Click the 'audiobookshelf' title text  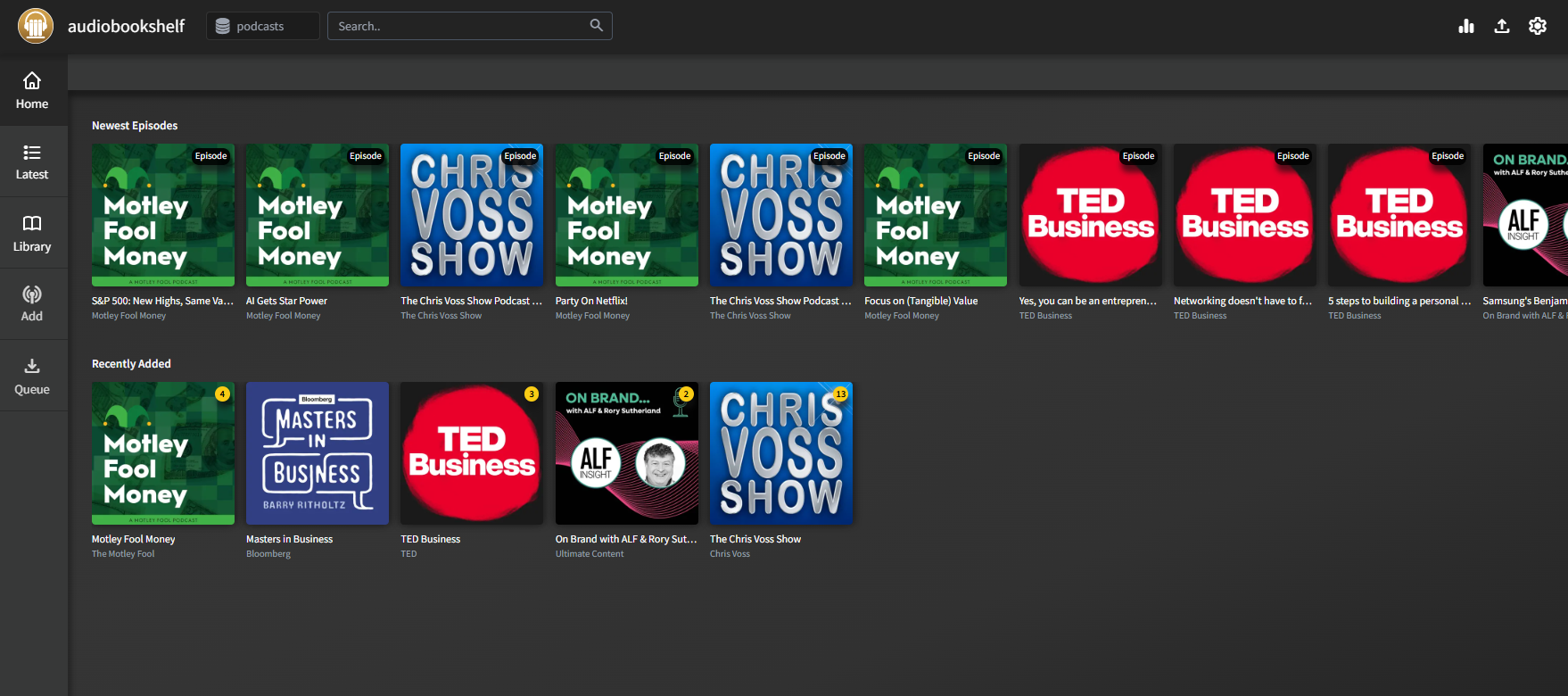coord(127,26)
